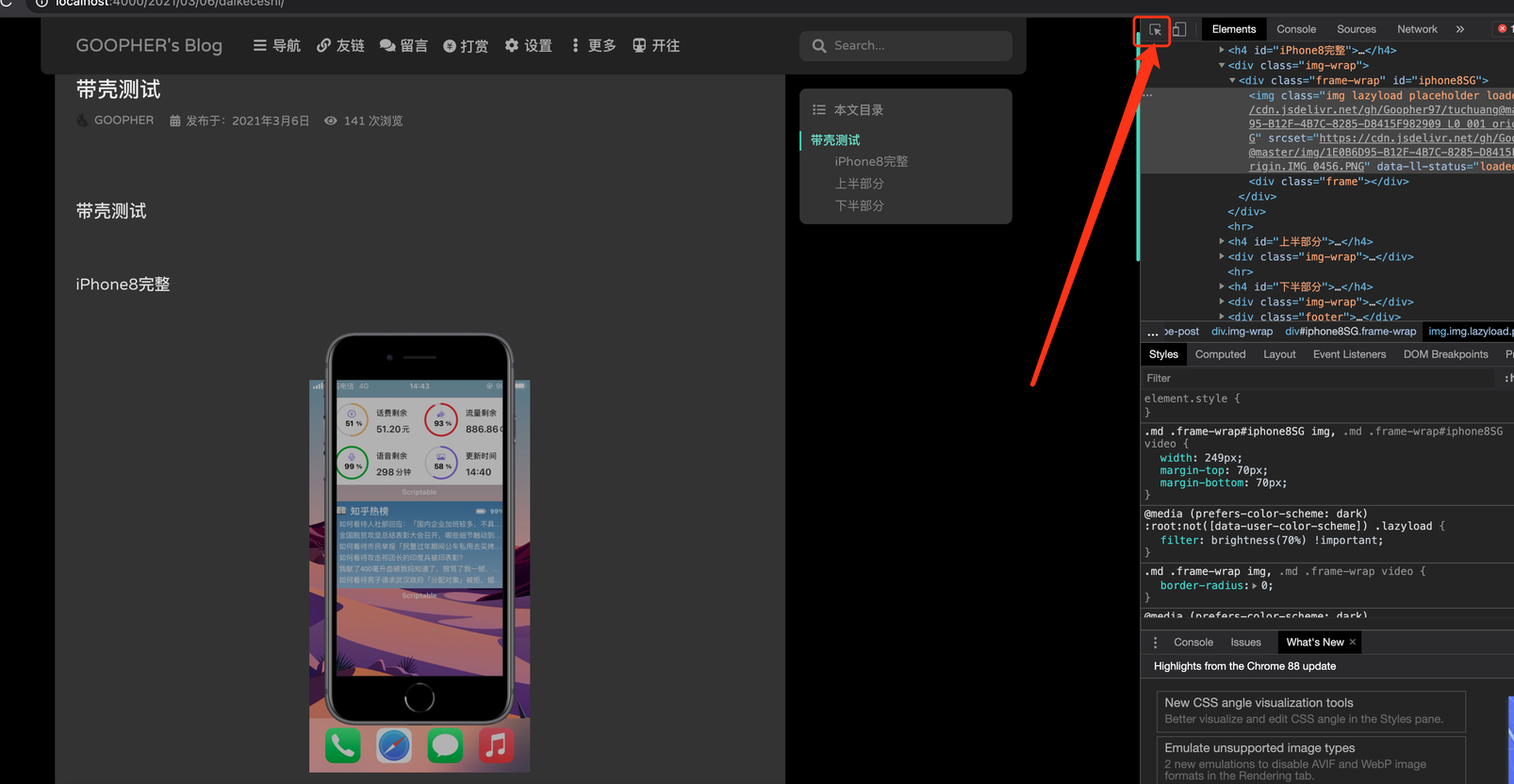Click the eye icon beside 141 次浏览
1514x784 pixels.
coord(331,121)
